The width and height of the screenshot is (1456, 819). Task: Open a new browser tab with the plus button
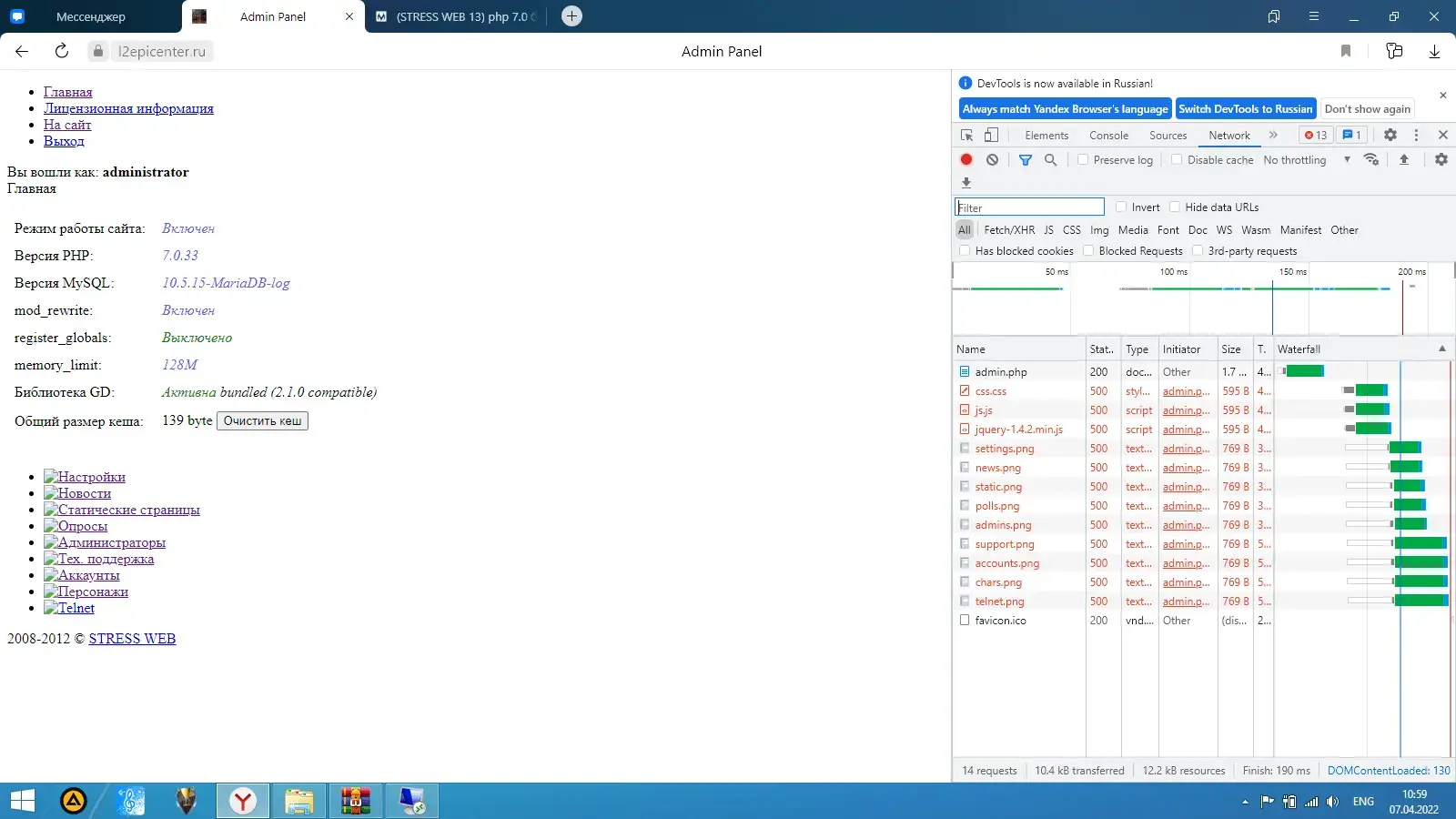[x=571, y=15]
